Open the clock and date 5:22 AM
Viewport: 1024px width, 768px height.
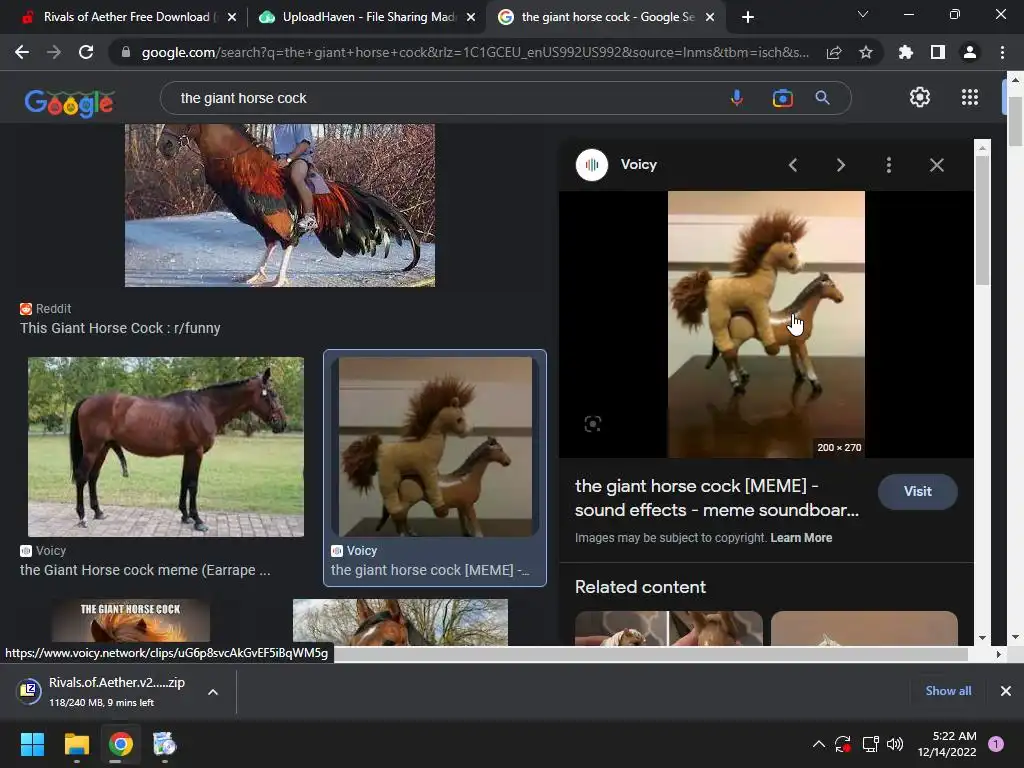click(947, 744)
